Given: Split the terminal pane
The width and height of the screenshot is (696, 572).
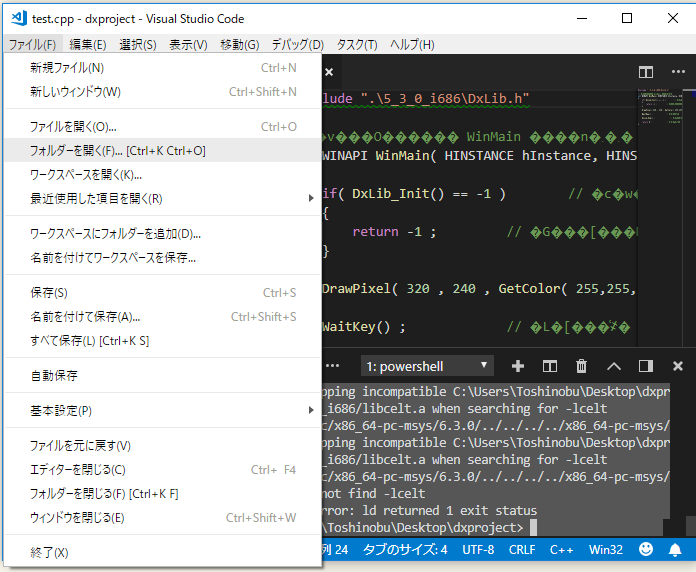Looking at the screenshot, I should (550, 366).
